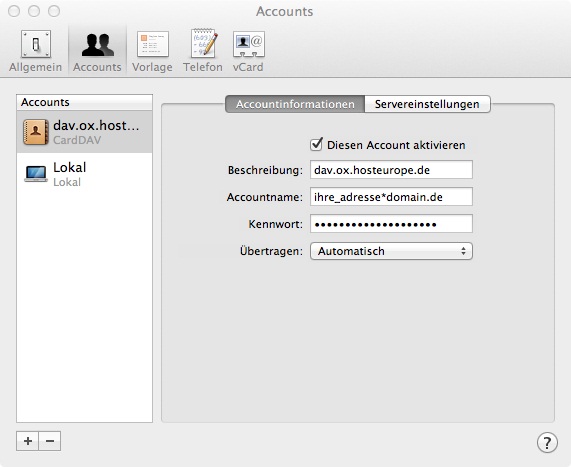
Task: Select dav.ox.host... CardDAV account in list
Action: pos(84,132)
